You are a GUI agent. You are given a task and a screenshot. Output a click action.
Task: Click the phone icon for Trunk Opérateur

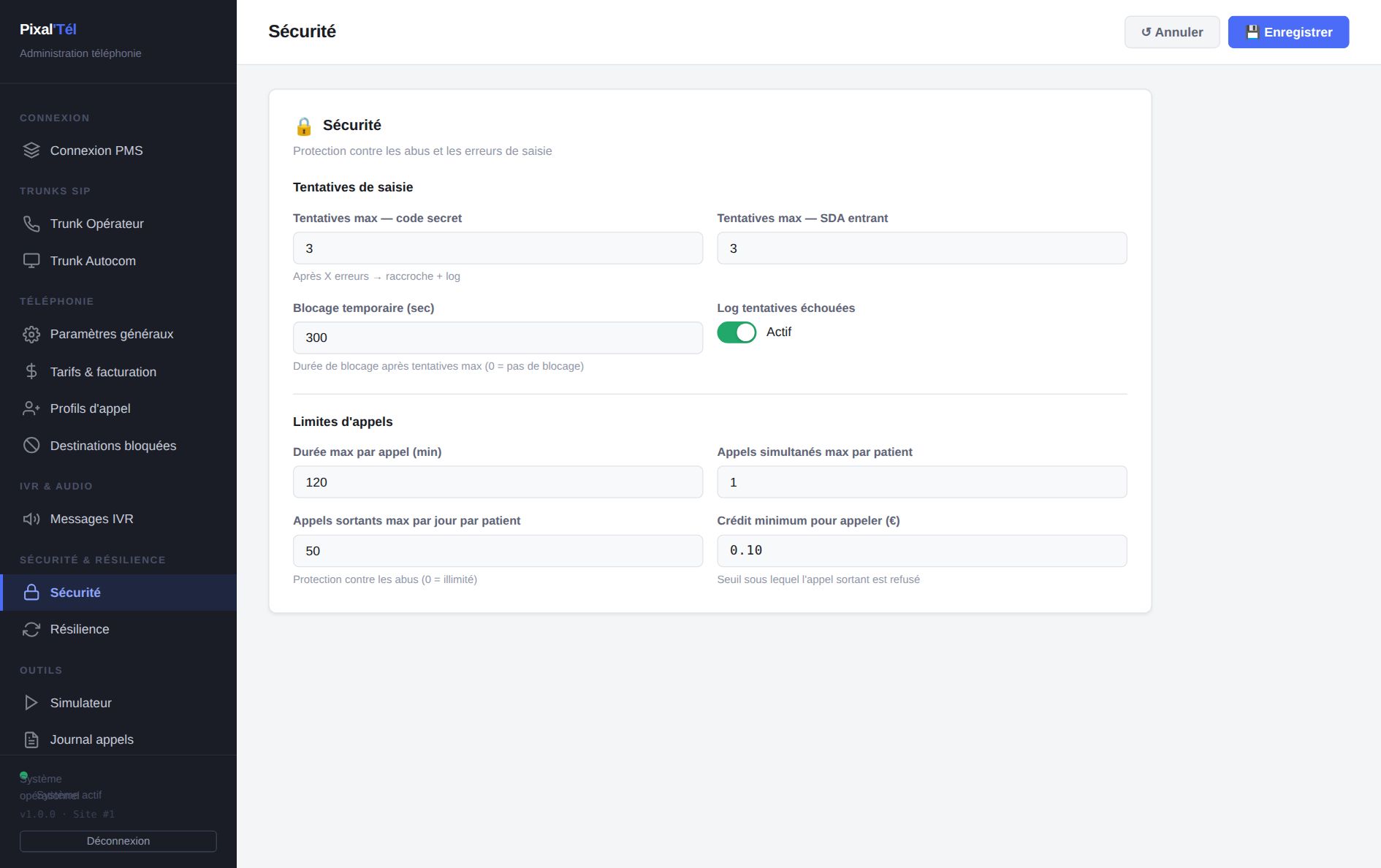31,224
